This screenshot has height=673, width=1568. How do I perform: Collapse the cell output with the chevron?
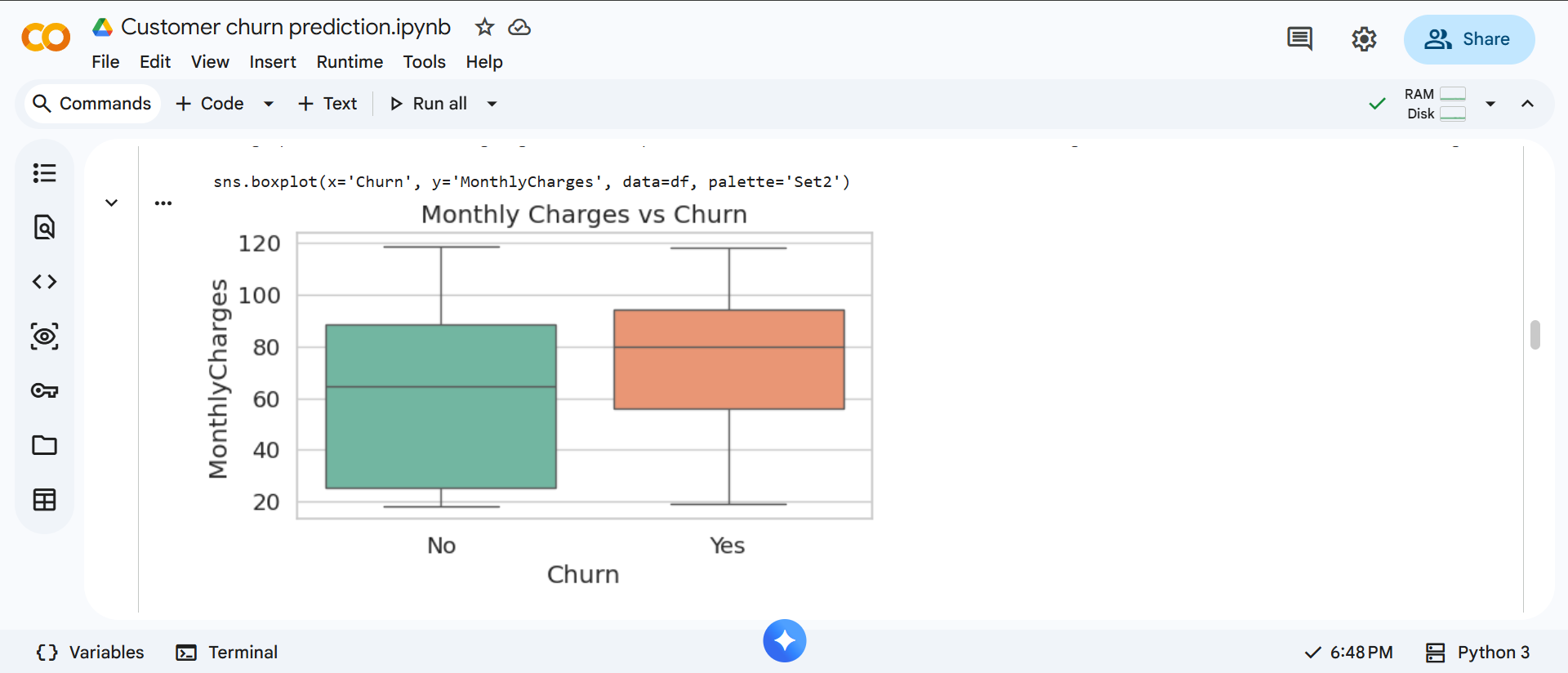tap(112, 203)
